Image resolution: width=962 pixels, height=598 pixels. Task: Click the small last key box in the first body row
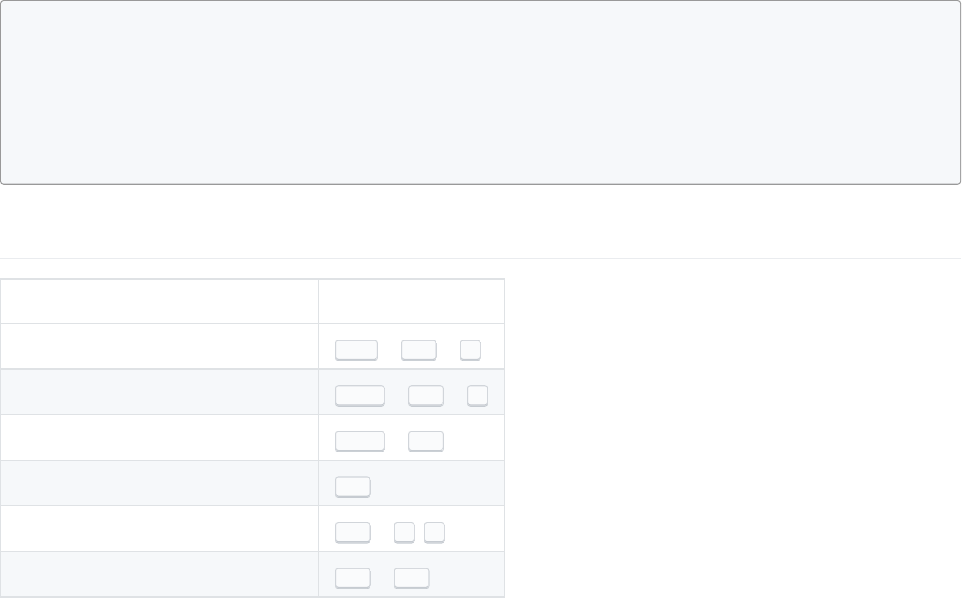click(x=470, y=350)
